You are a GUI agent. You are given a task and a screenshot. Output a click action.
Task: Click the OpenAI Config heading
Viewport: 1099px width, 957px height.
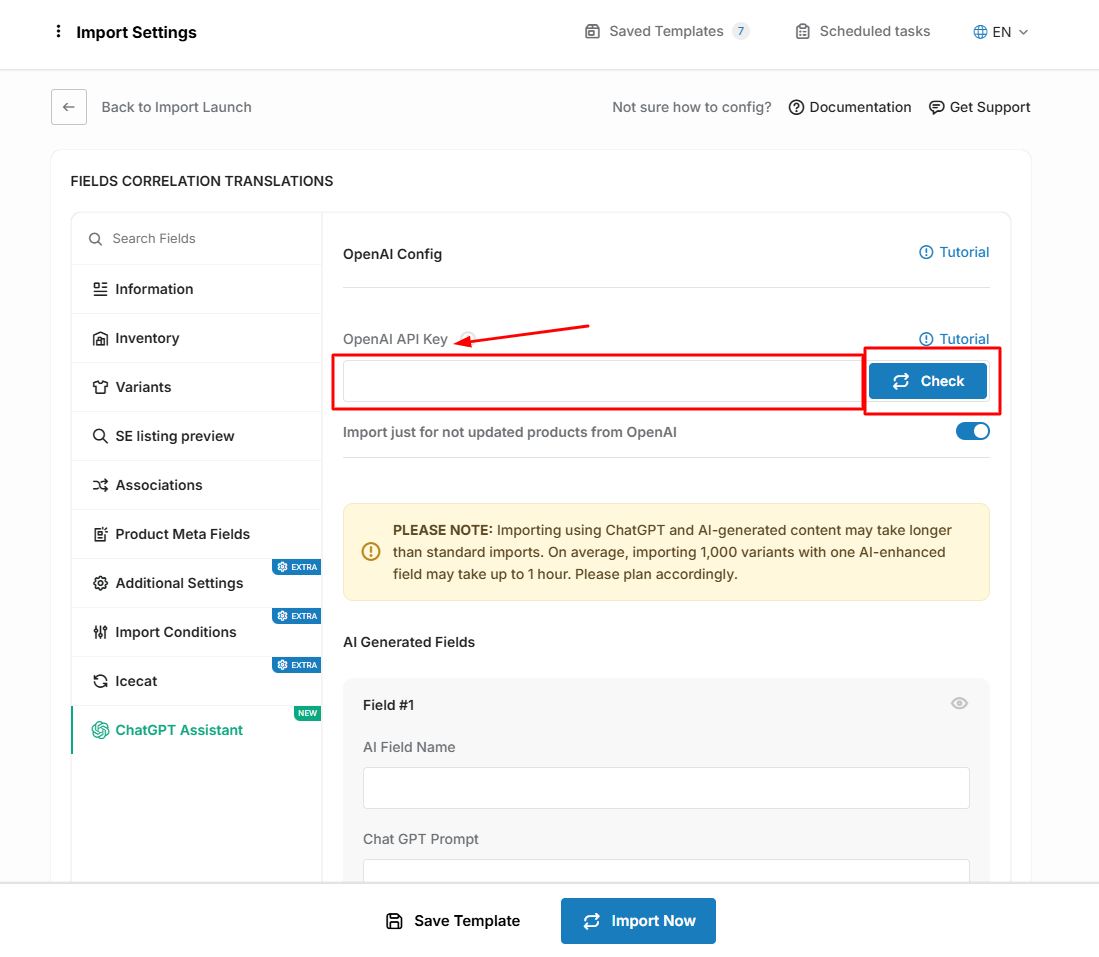(x=392, y=254)
